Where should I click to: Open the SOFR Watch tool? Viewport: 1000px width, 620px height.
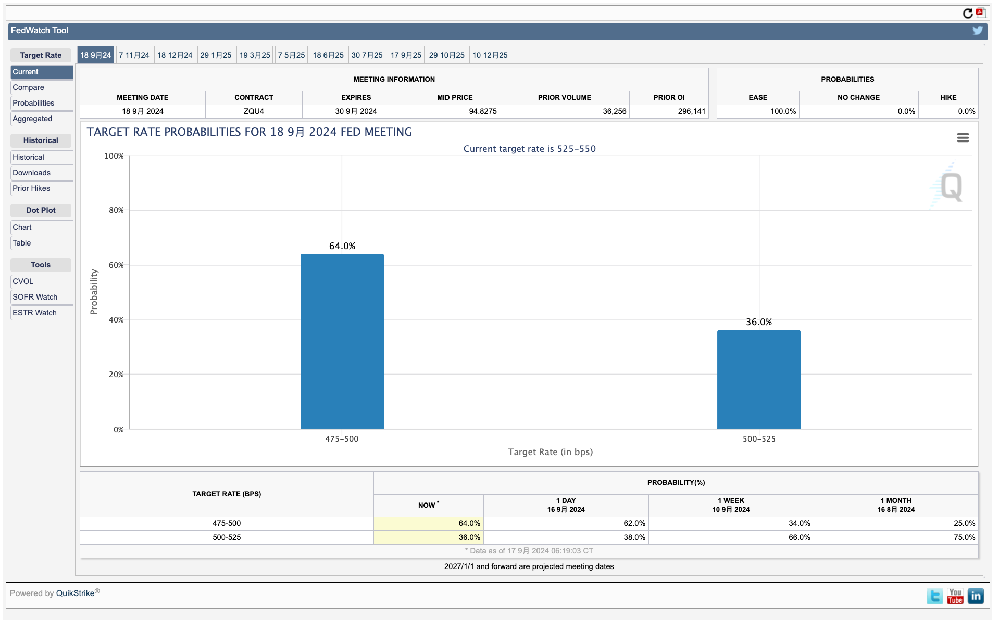[x=35, y=297]
